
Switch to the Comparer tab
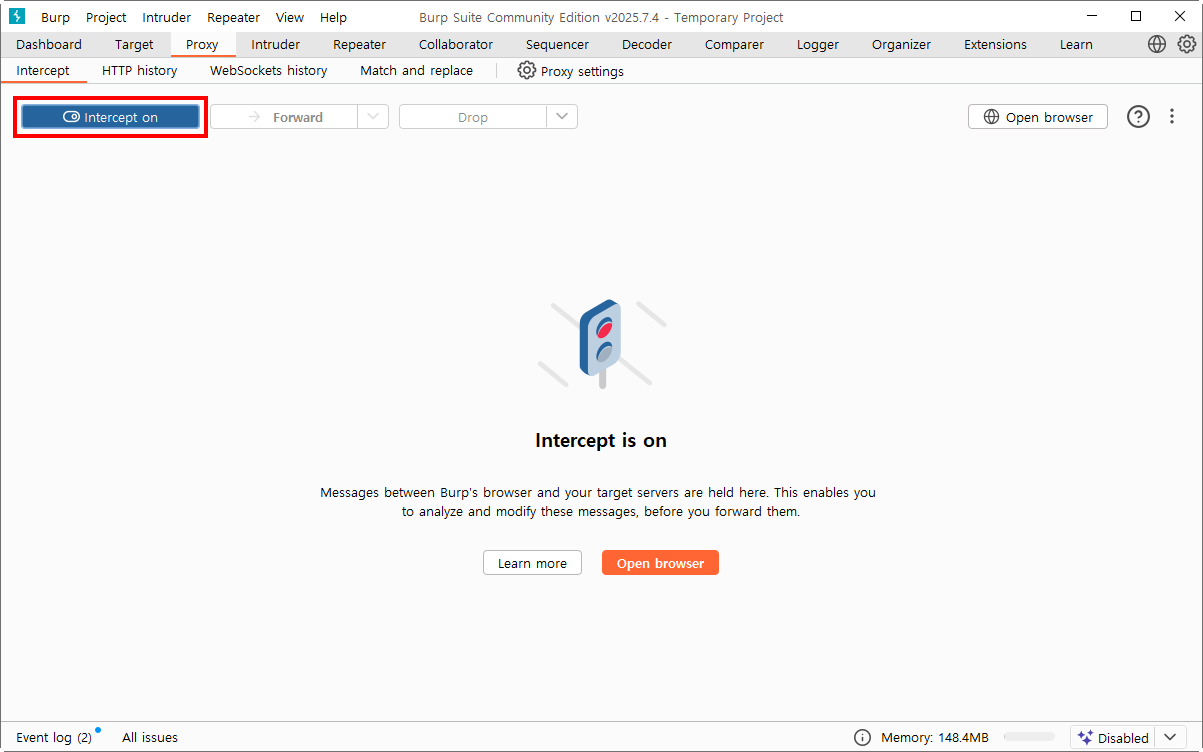click(736, 44)
